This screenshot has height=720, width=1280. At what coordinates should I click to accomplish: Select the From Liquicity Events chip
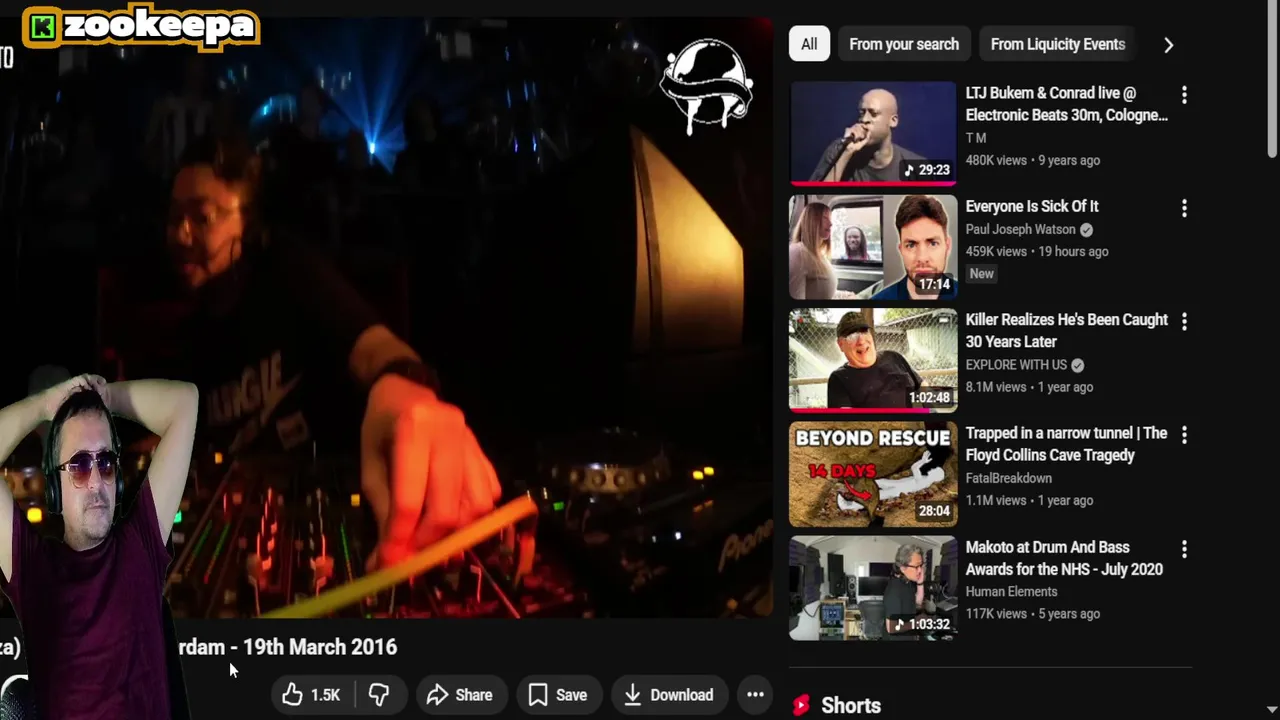click(x=1058, y=44)
